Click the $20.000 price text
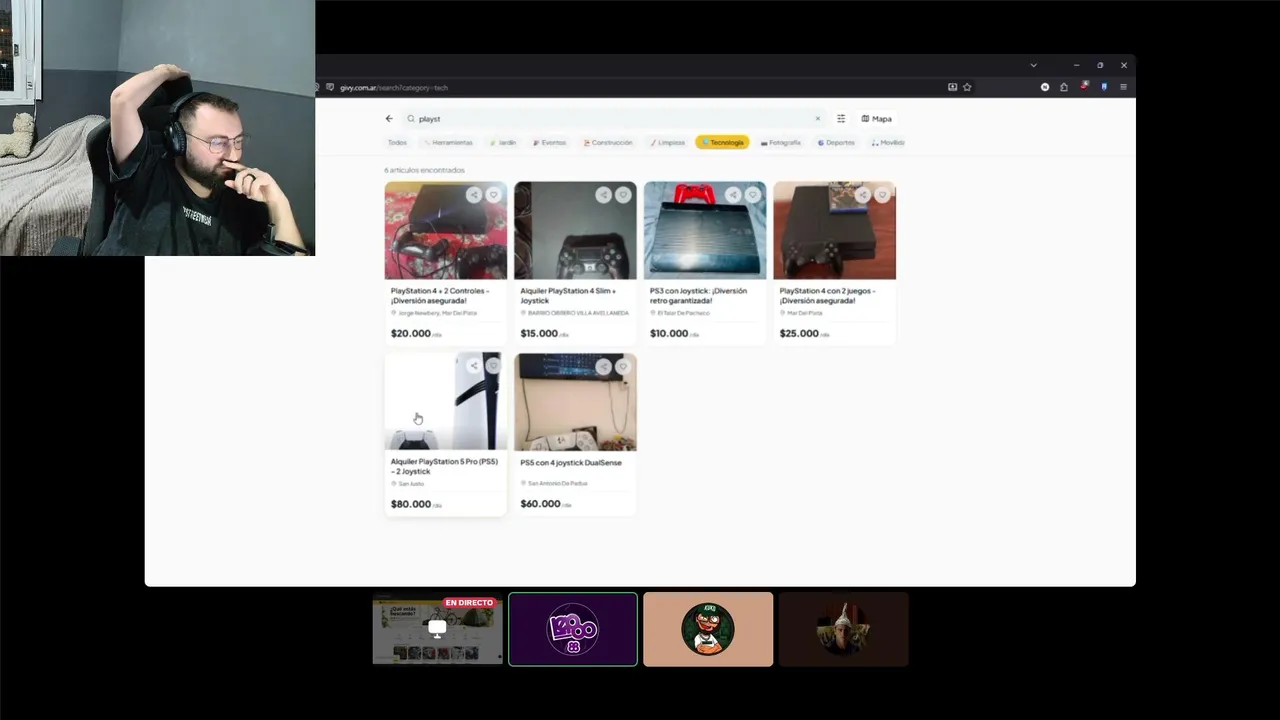 point(411,333)
